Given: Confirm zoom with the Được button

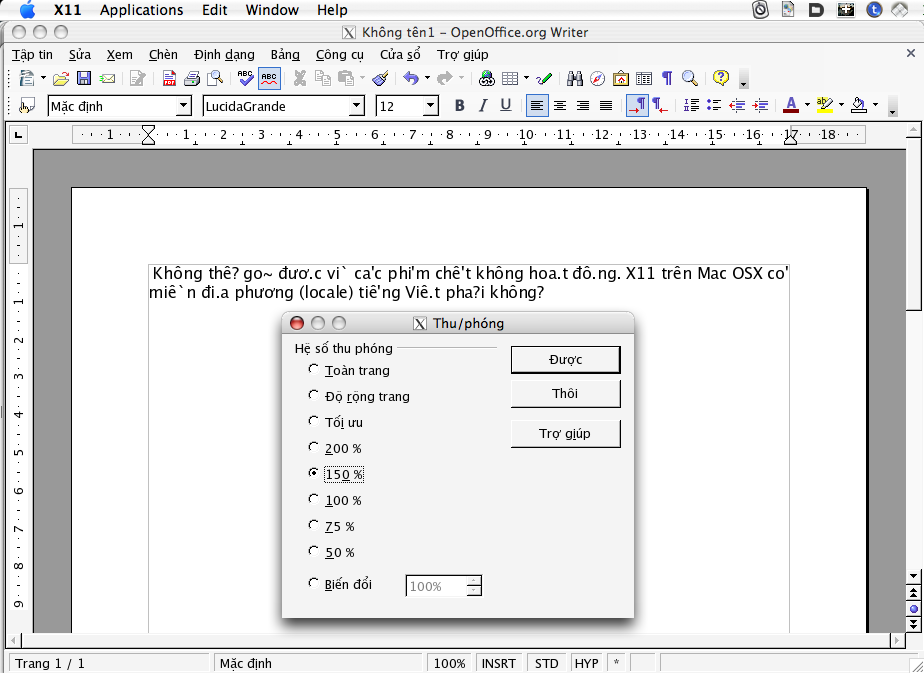Looking at the screenshot, I should (x=565, y=359).
